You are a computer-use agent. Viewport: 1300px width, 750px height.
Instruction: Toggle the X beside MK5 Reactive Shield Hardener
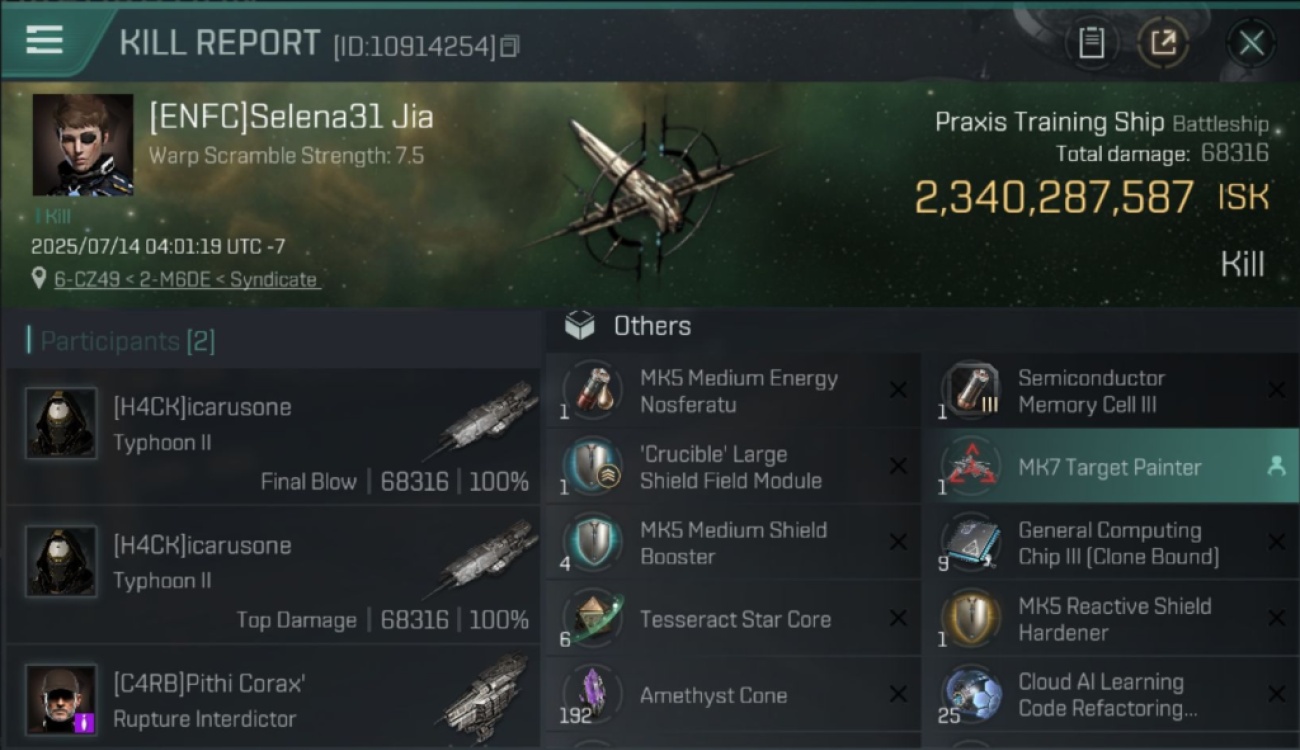pyautogui.click(x=1276, y=618)
